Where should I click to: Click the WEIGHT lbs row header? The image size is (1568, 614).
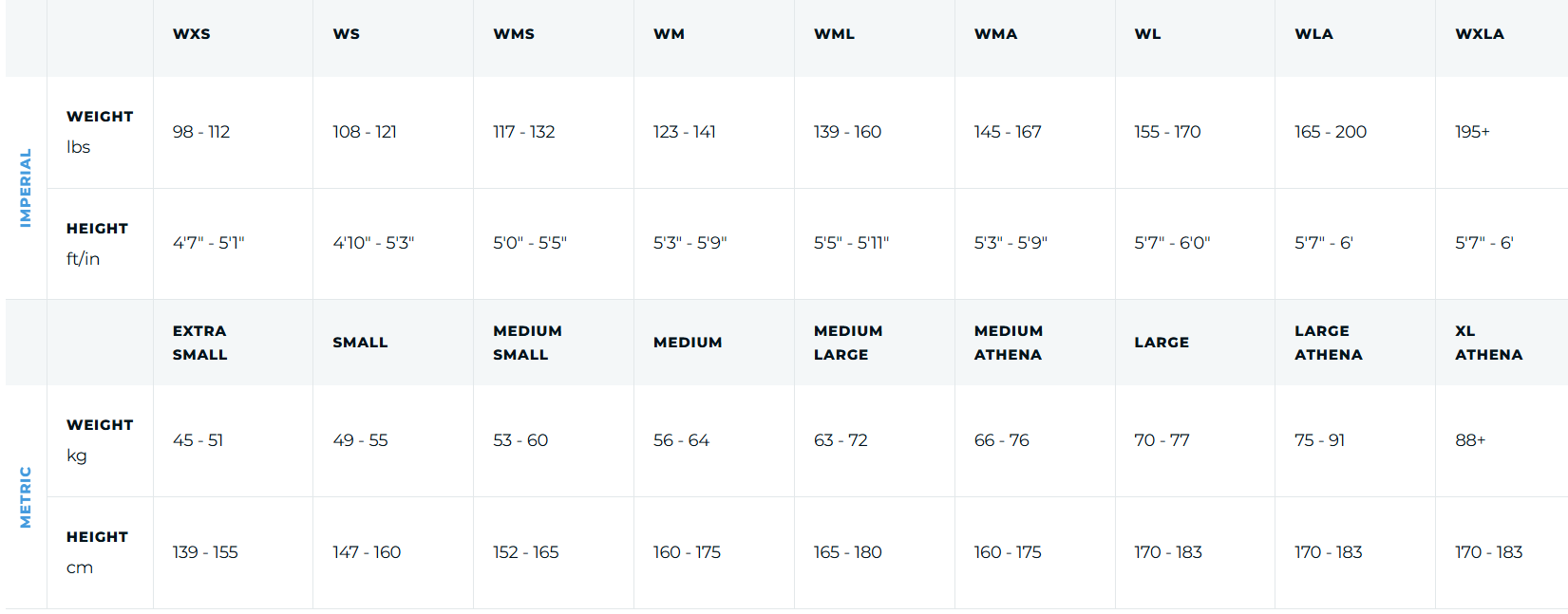100,132
